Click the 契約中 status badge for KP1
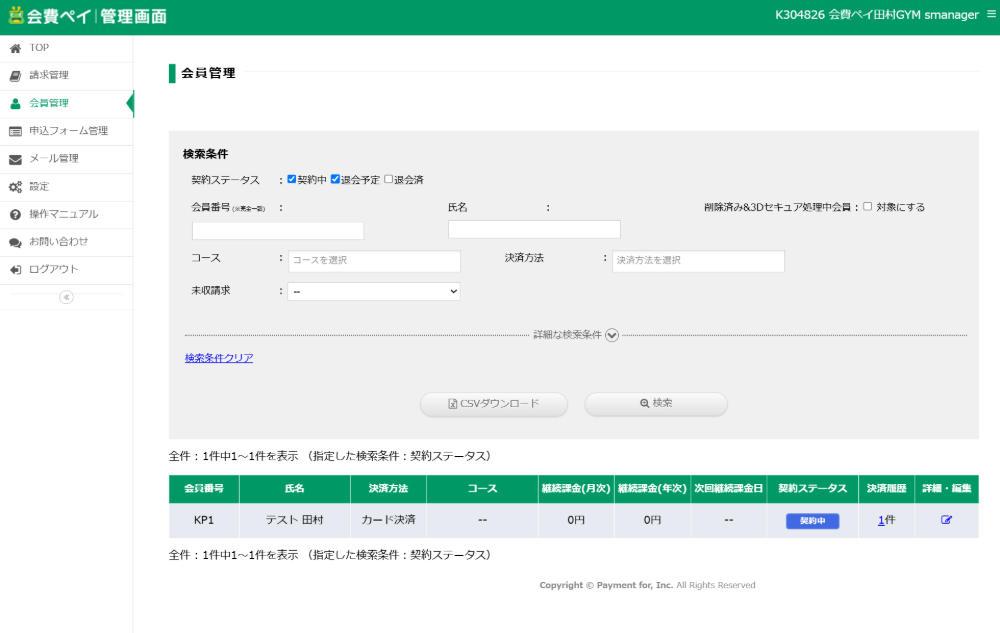 [812, 521]
